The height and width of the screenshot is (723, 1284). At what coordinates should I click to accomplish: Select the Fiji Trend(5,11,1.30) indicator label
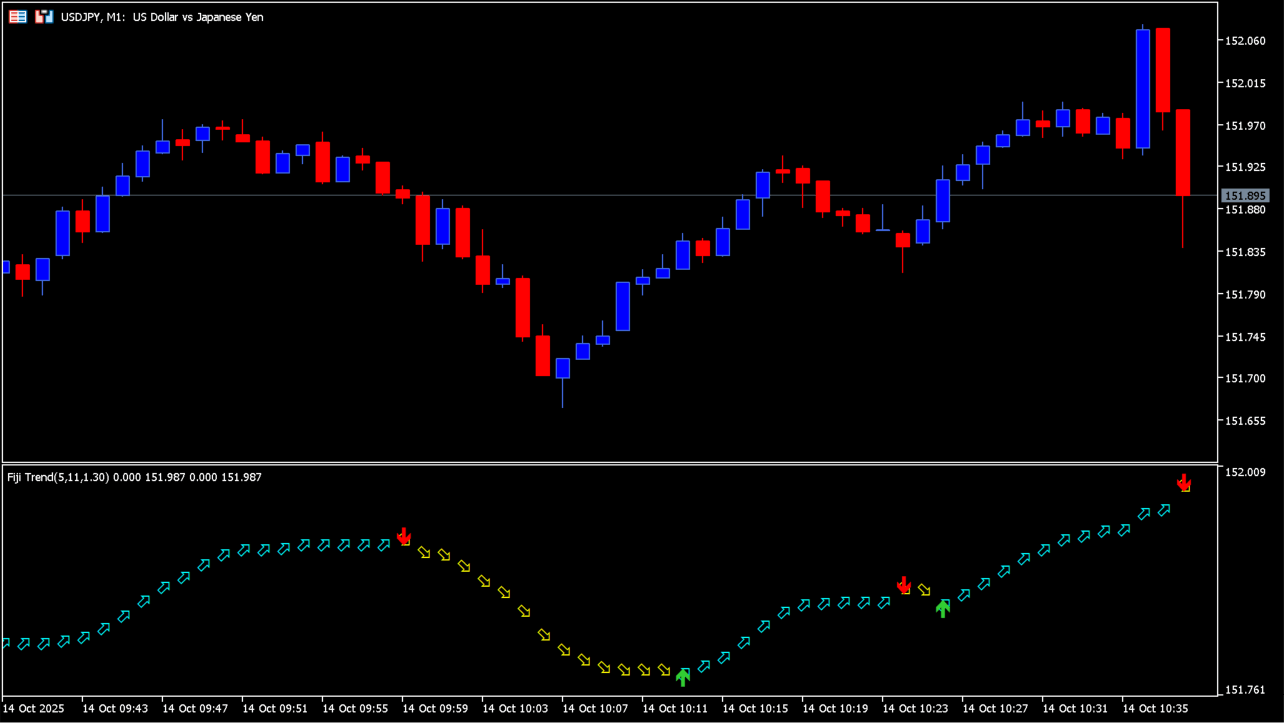[58, 477]
